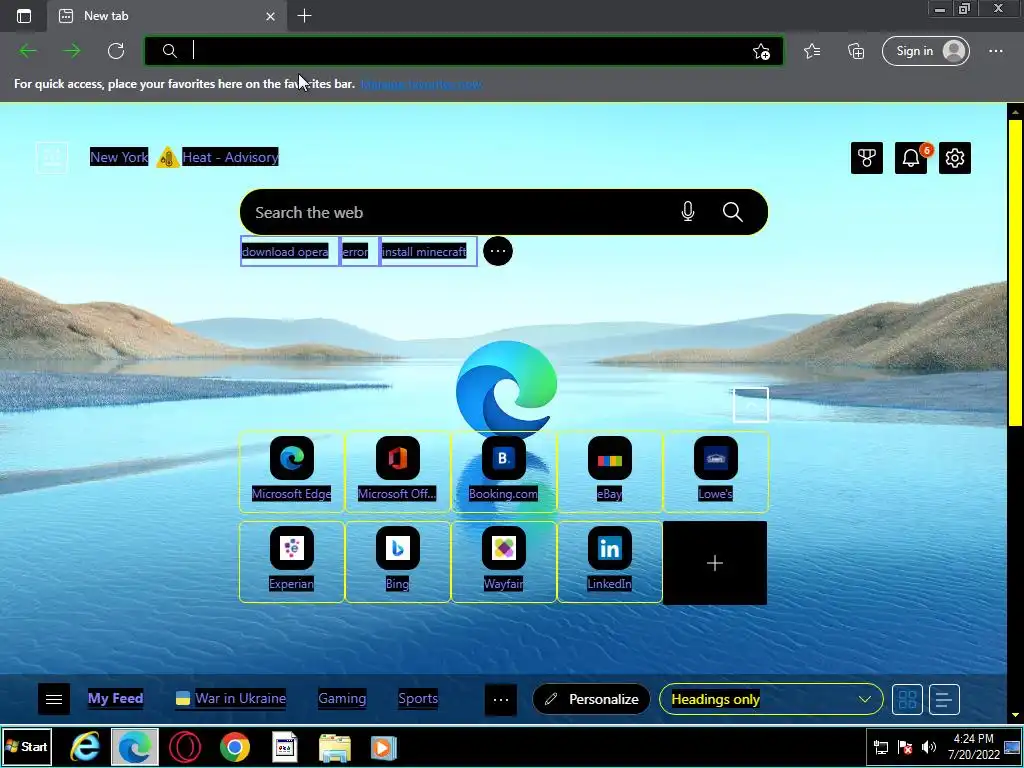This screenshot has height=768, width=1024.
Task: Select the My Feed tab
Action: pyautogui.click(x=116, y=698)
